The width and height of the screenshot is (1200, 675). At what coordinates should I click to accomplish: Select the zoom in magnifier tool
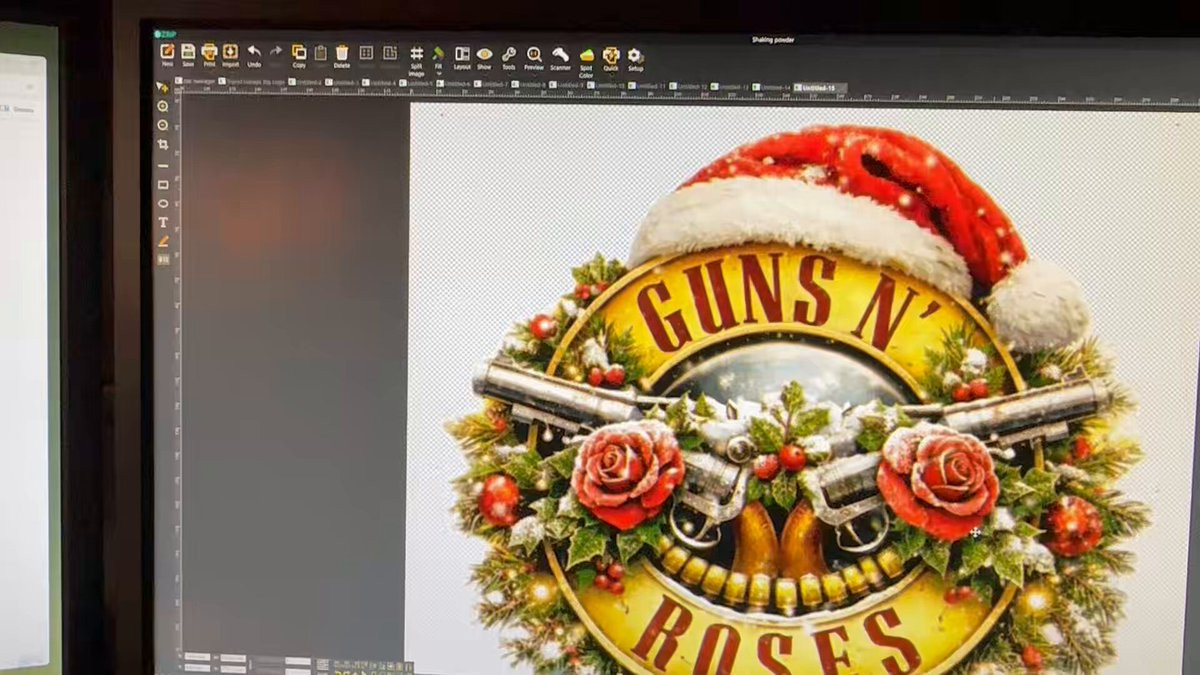(163, 106)
